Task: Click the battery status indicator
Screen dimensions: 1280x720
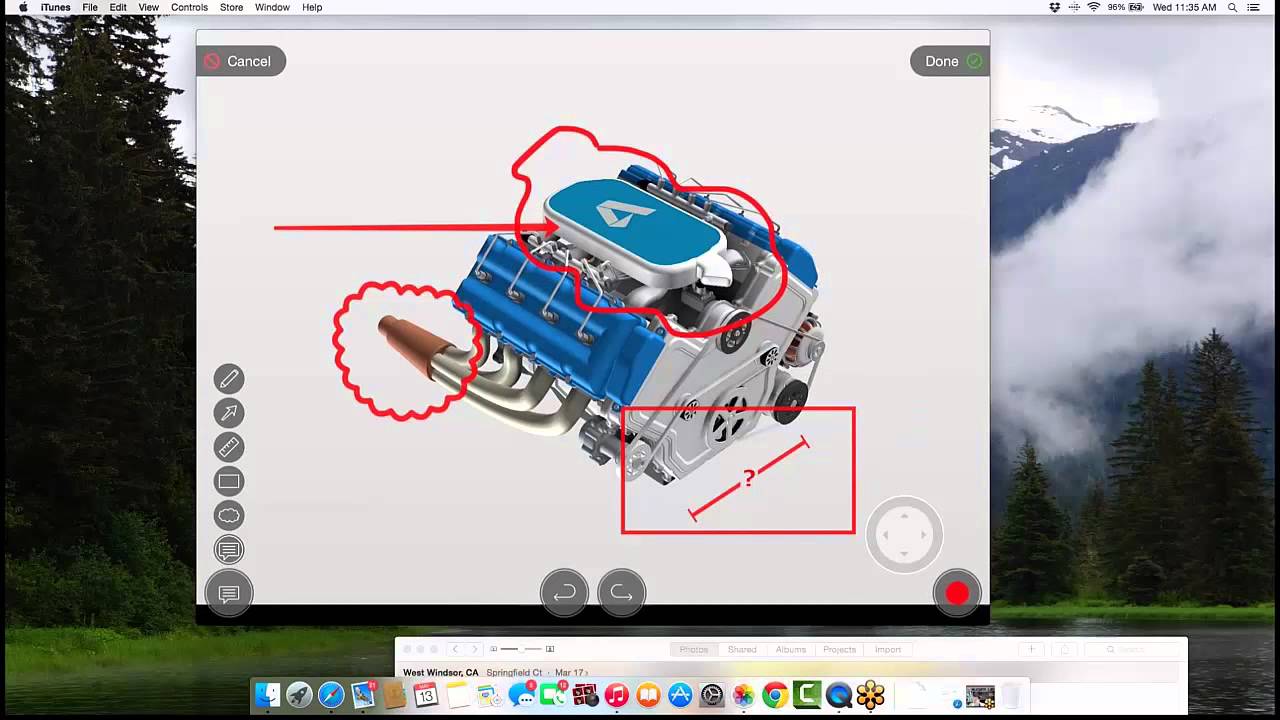Action: click(1125, 7)
